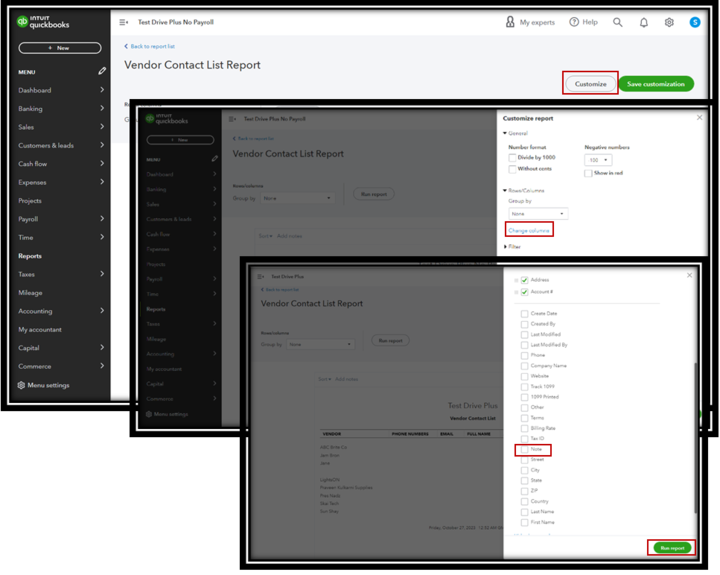Open Mileage in top sidebar menu

coord(30,293)
